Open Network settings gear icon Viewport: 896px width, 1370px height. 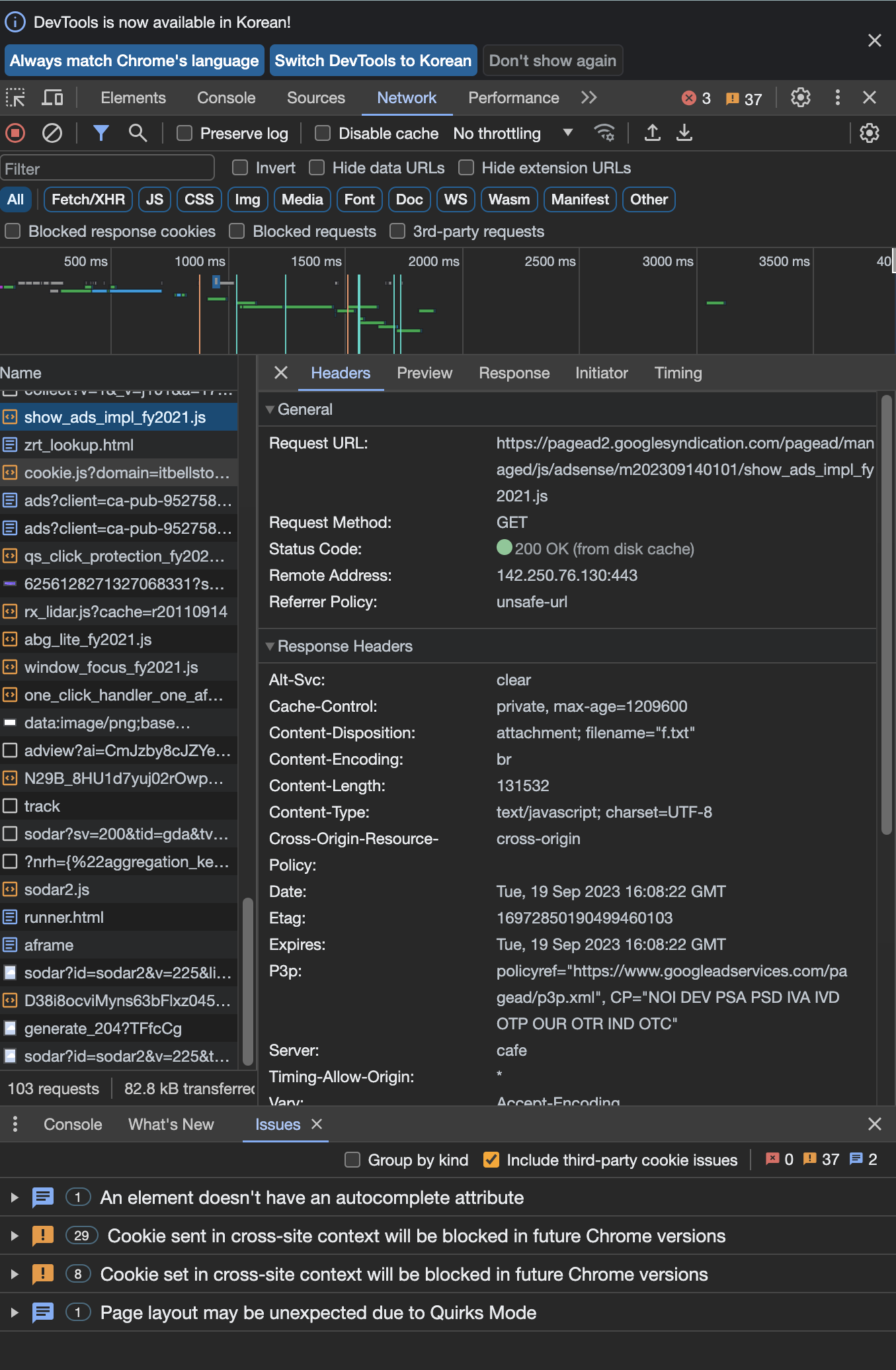point(869,133)
